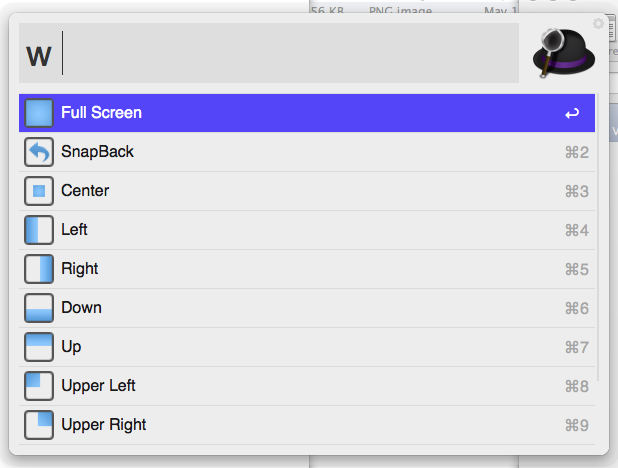This screenshot has height=468, width=618.
Task: Choose the Right label in results
Action: coord(80,269)
